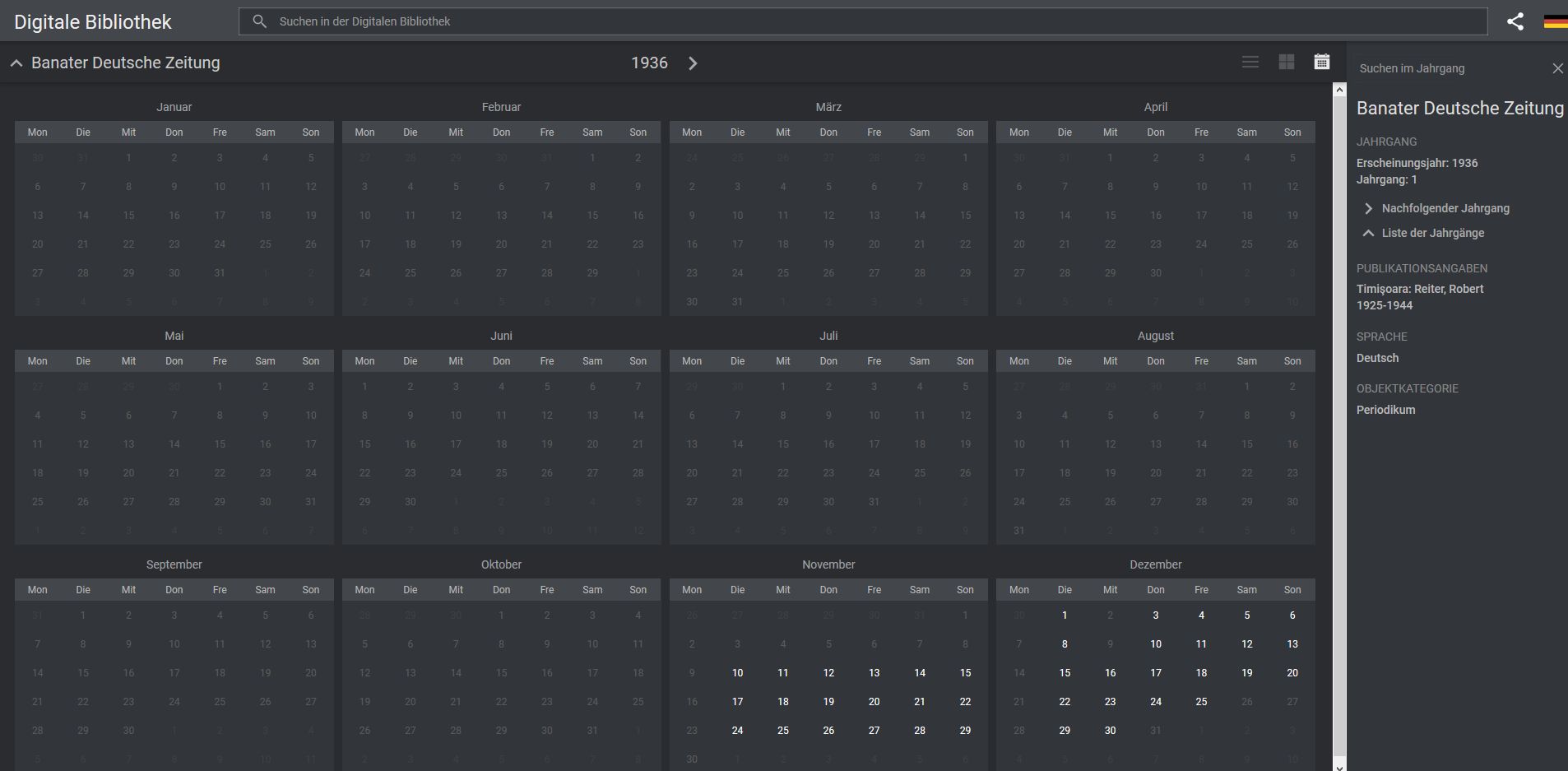Click the Januar month heading
The image size is (1568, 771).
click(174, 107)
